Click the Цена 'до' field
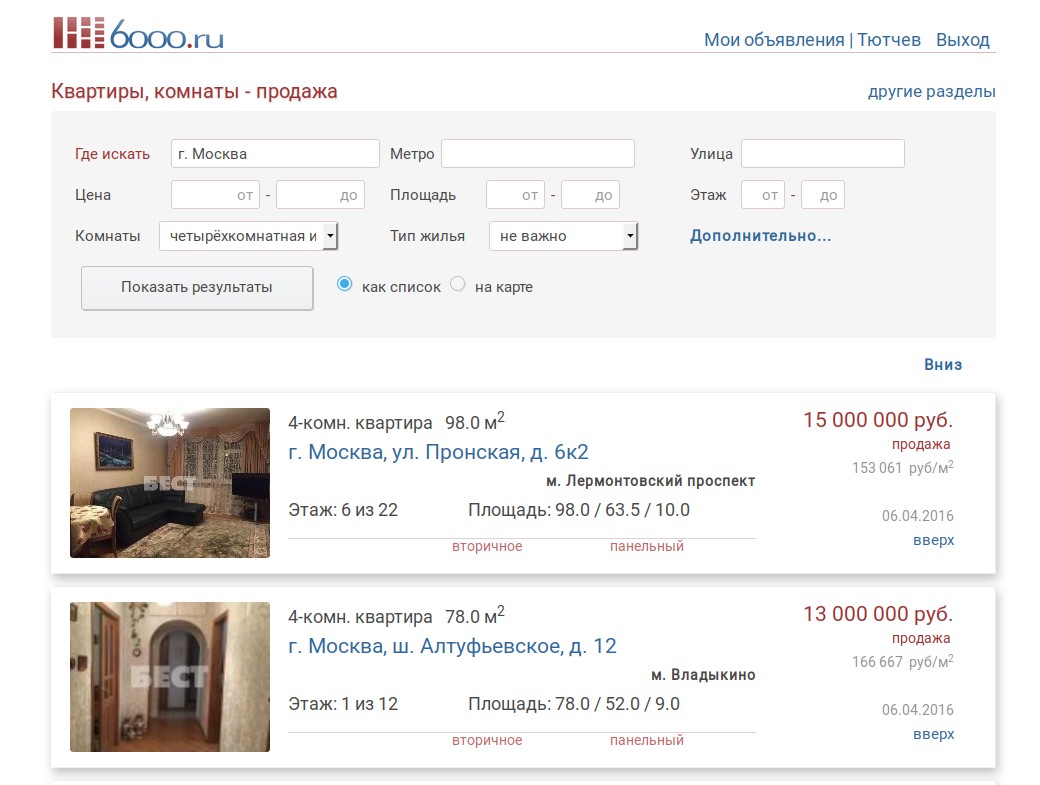The width and height of the screenshot is (1040, 785). point(320,195)
